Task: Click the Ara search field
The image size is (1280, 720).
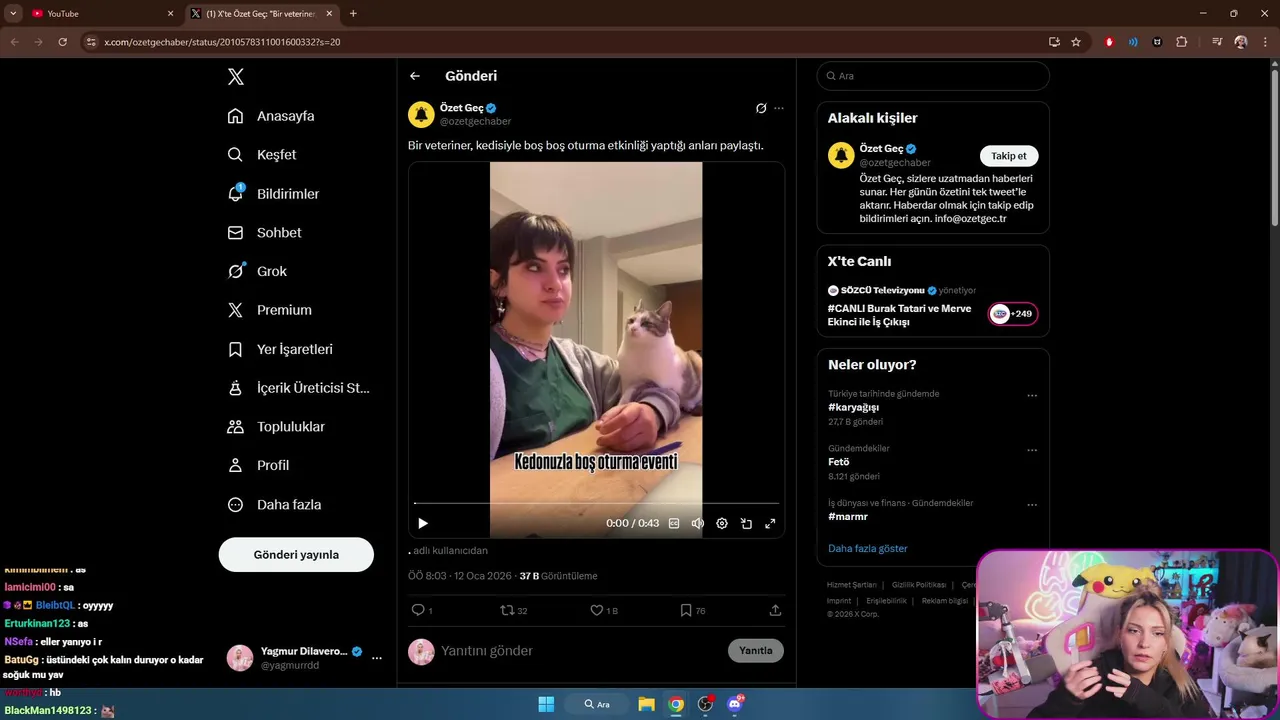Action: pos(933,76)
